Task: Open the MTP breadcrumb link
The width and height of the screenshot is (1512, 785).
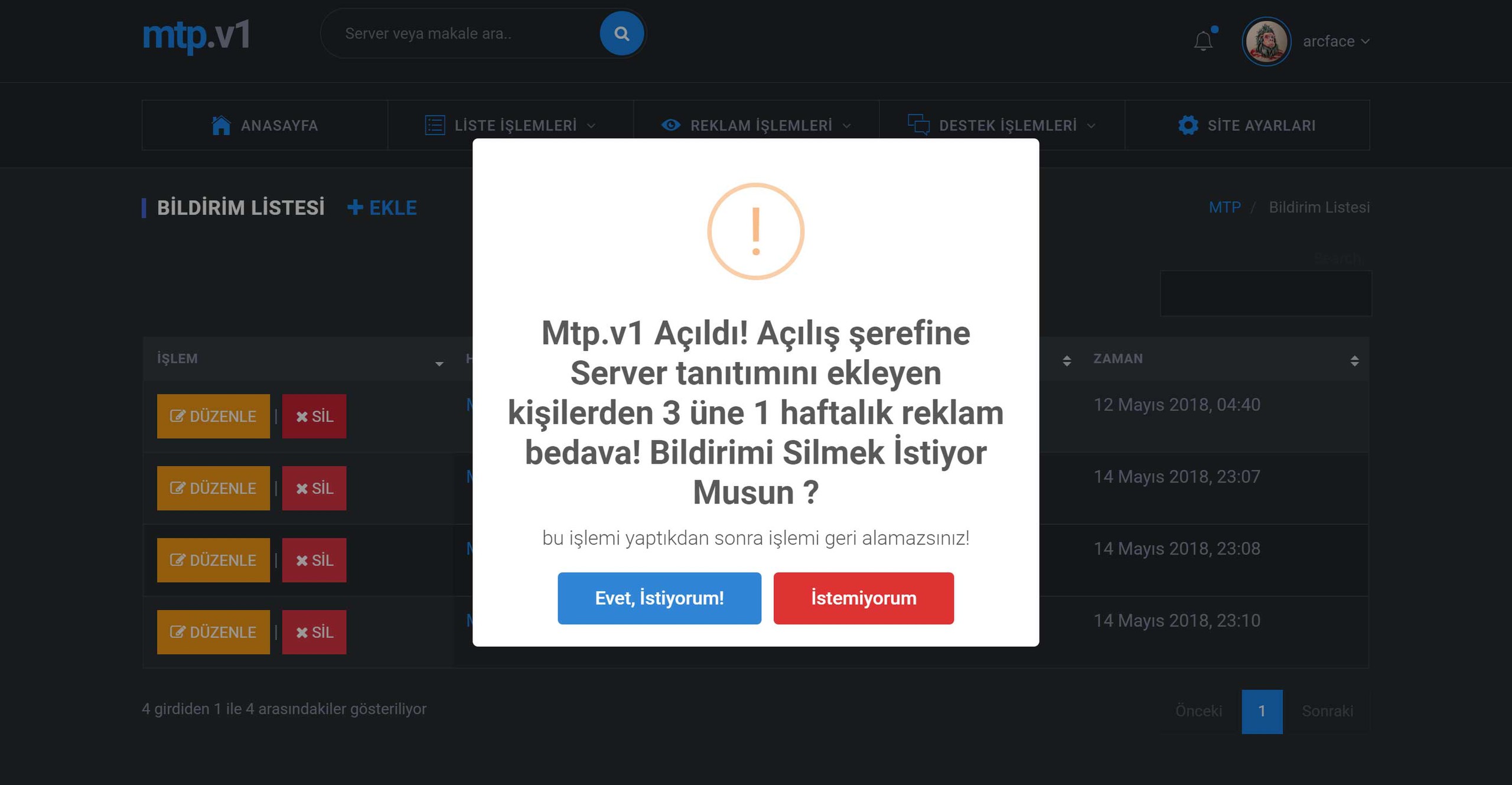Action: point(1225,207)
